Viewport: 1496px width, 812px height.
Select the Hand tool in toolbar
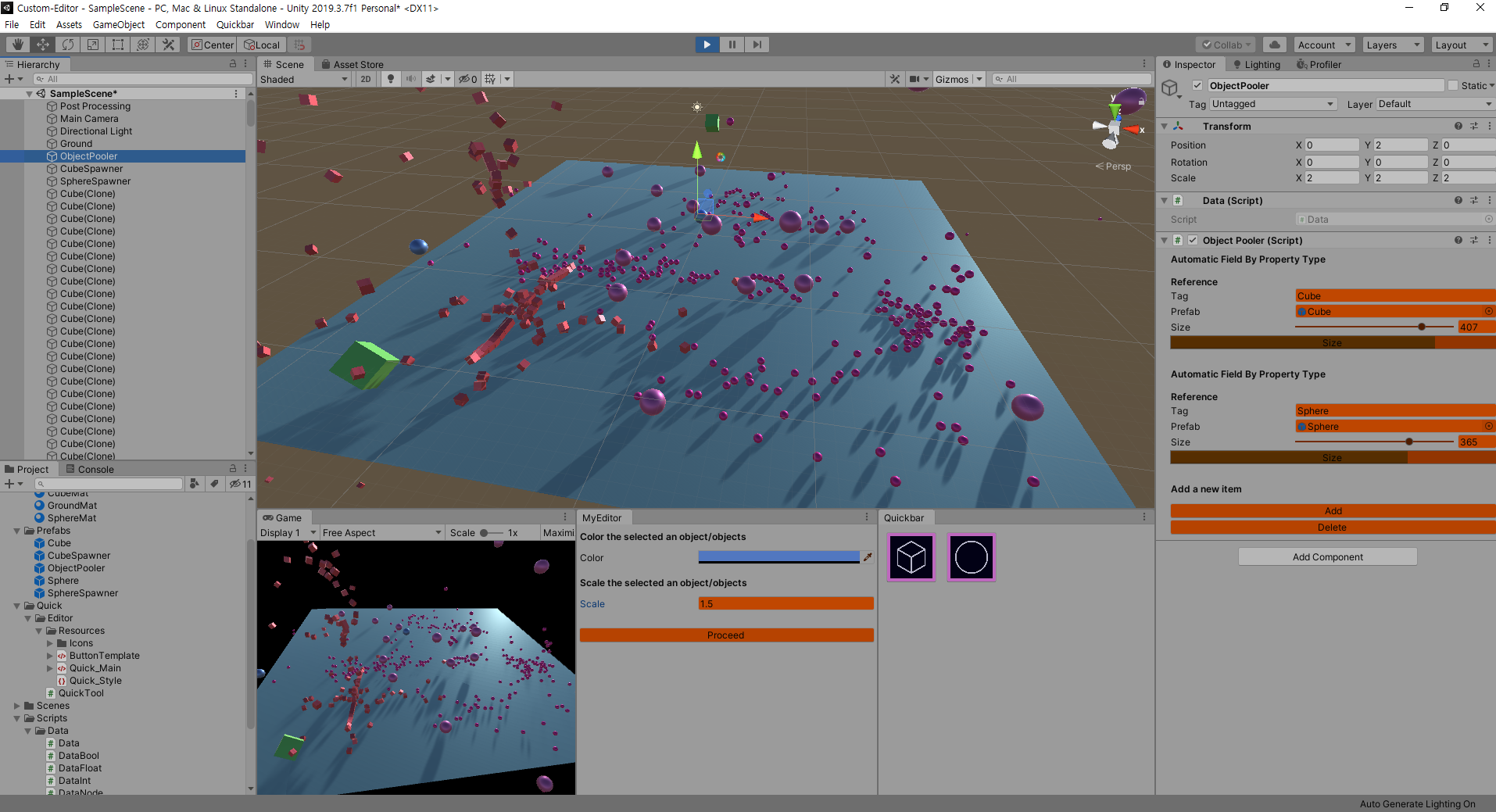[17, 45]
